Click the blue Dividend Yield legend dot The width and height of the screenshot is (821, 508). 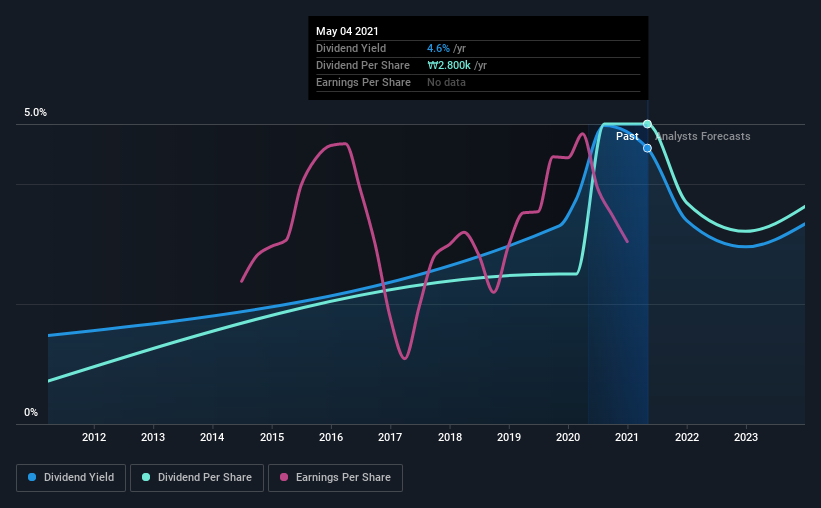coord(32,477)
